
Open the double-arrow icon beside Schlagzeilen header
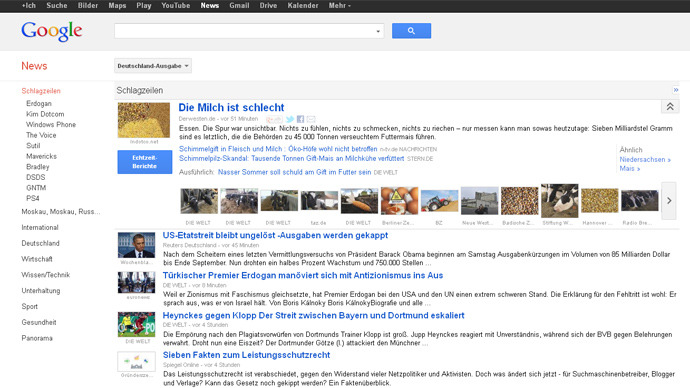coord(675,90)
